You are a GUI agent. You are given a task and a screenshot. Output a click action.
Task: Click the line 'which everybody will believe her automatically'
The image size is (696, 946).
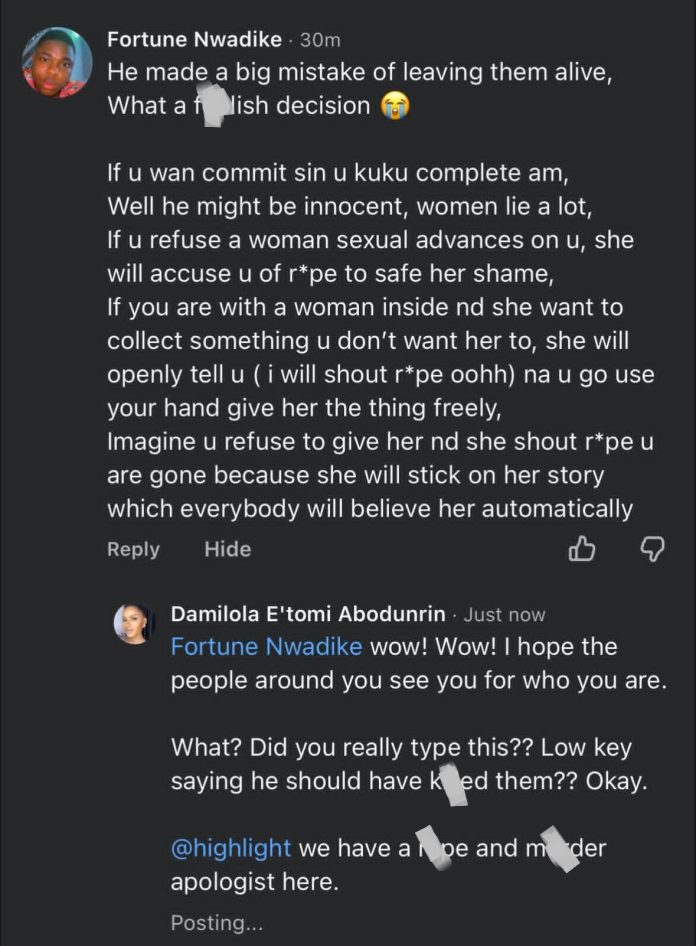370,509
